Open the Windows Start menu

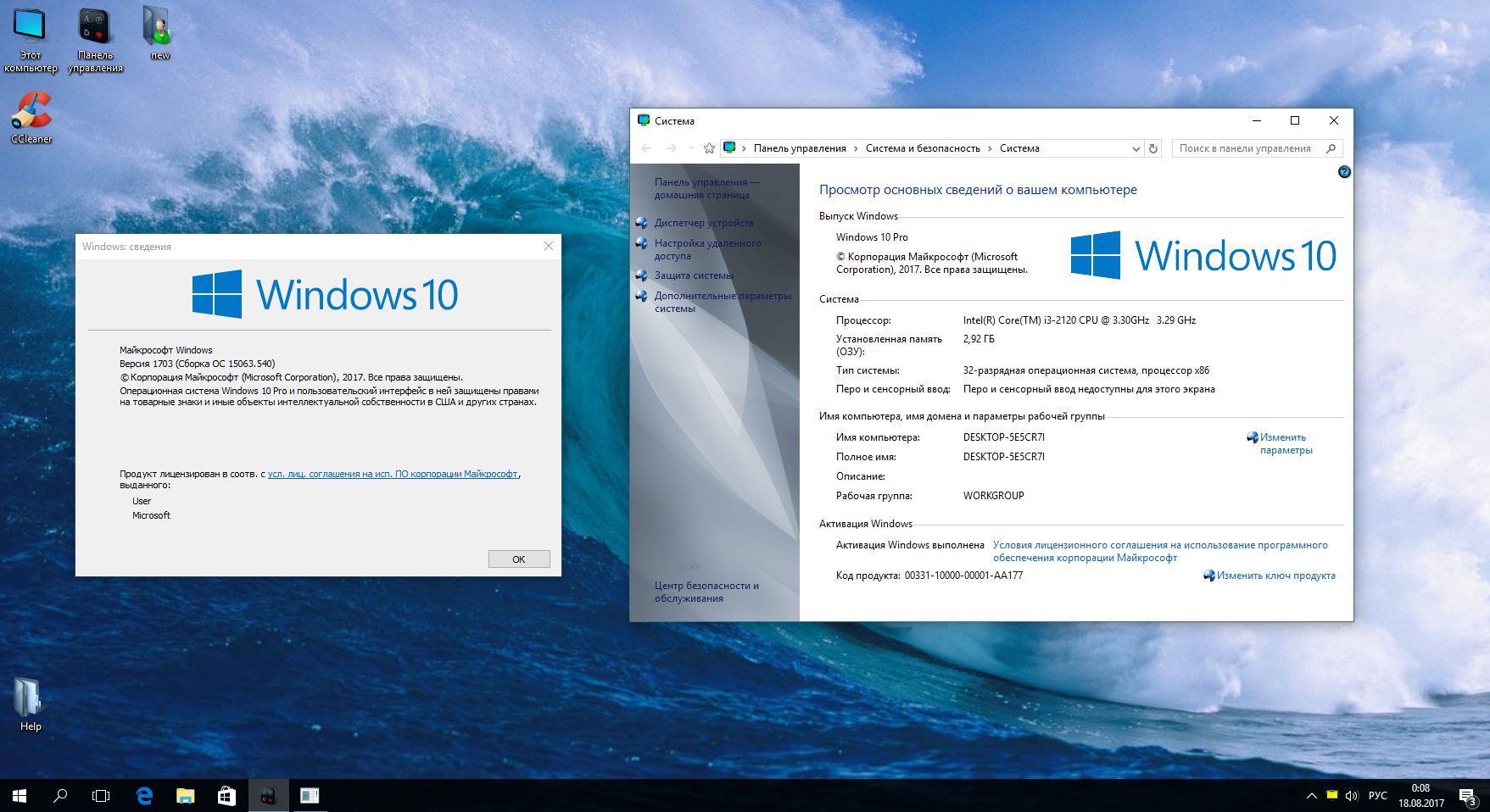[x=20, y=796]
